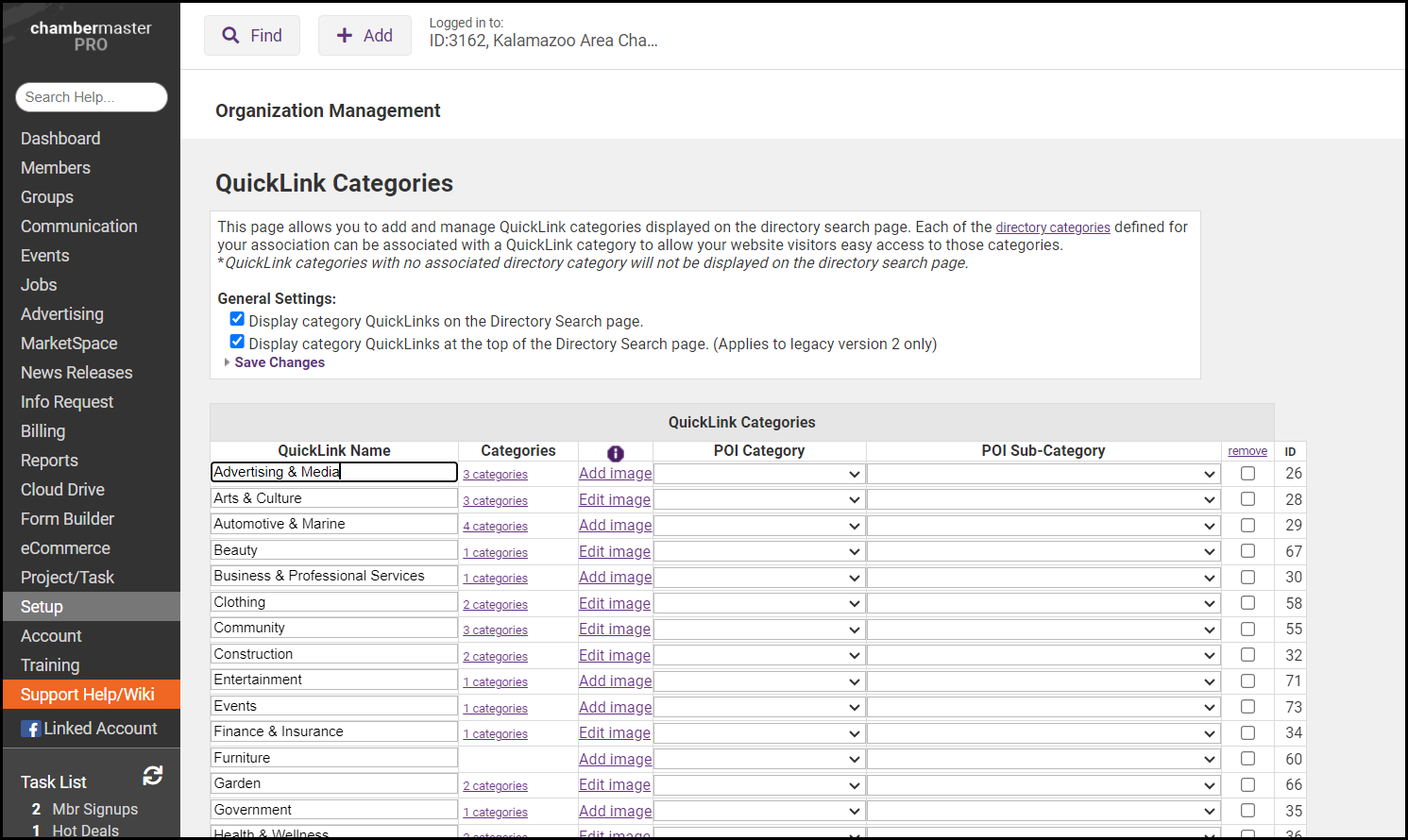Viewport: 1408px width, 840px height.
Task: Open Dashboard in the sidebar
Action: (60, 139)
